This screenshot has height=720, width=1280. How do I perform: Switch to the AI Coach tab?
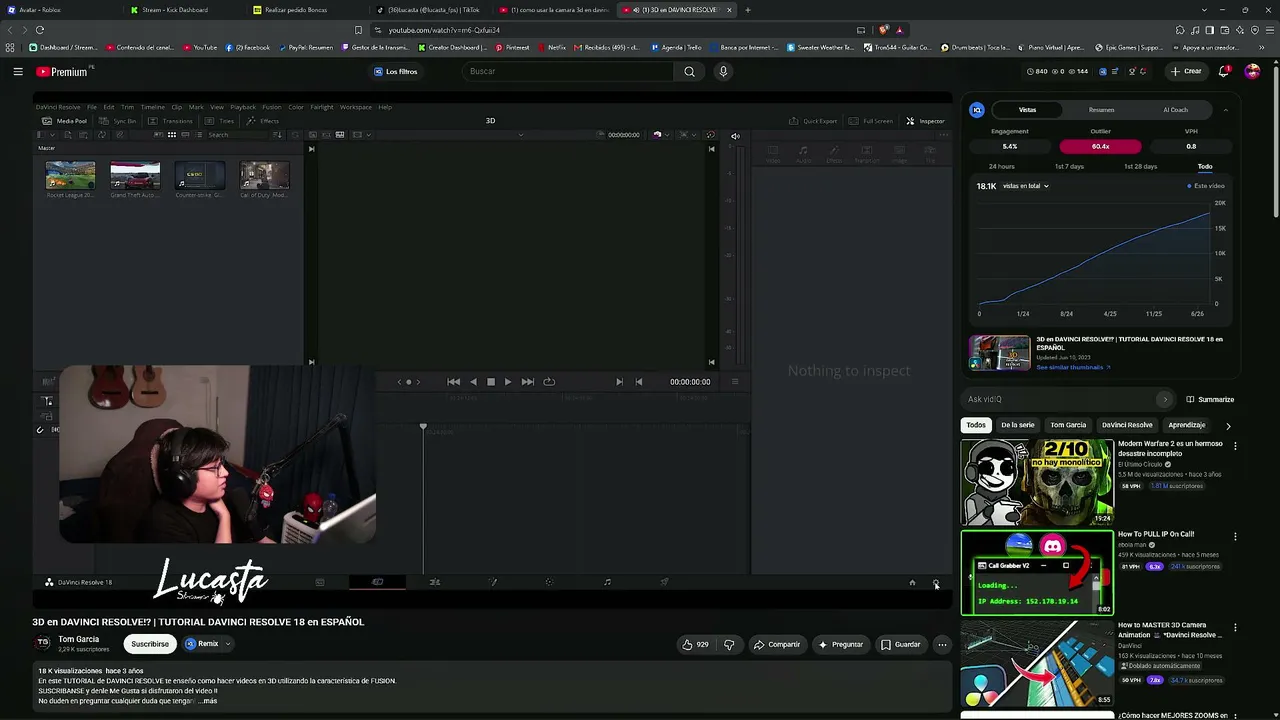click(x=1175, y=110)
